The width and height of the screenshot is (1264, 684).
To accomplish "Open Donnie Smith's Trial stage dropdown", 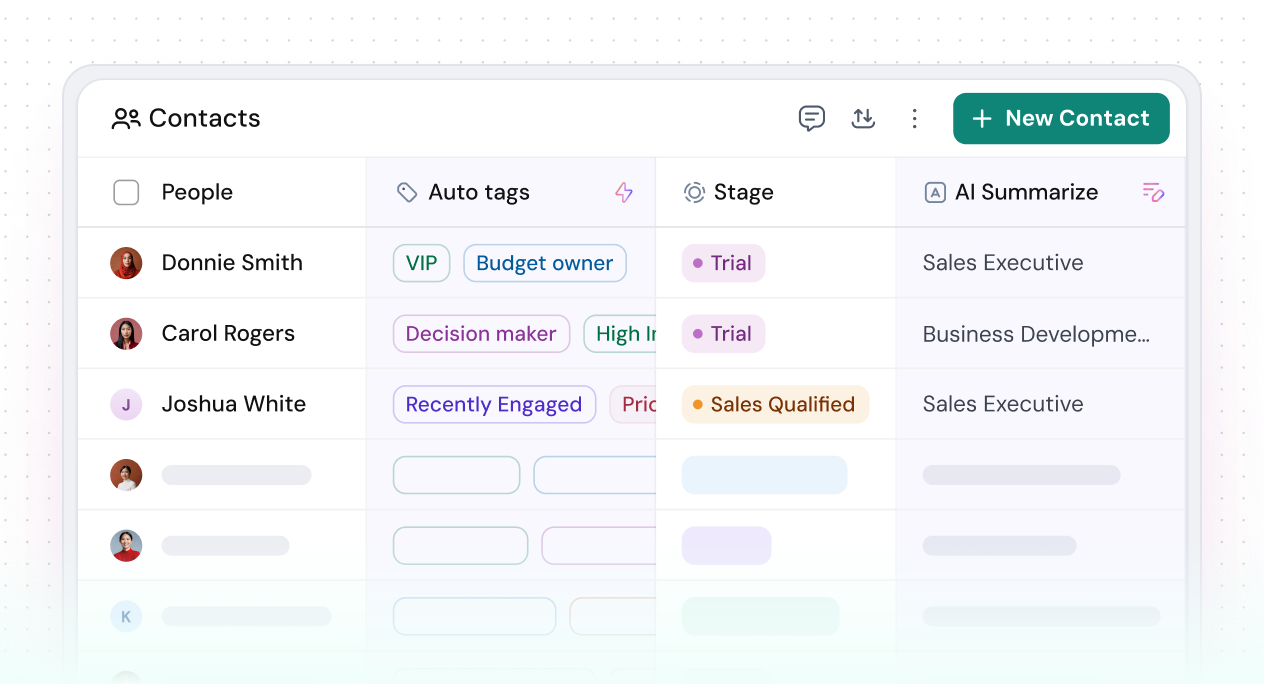I will click(723, 263).
